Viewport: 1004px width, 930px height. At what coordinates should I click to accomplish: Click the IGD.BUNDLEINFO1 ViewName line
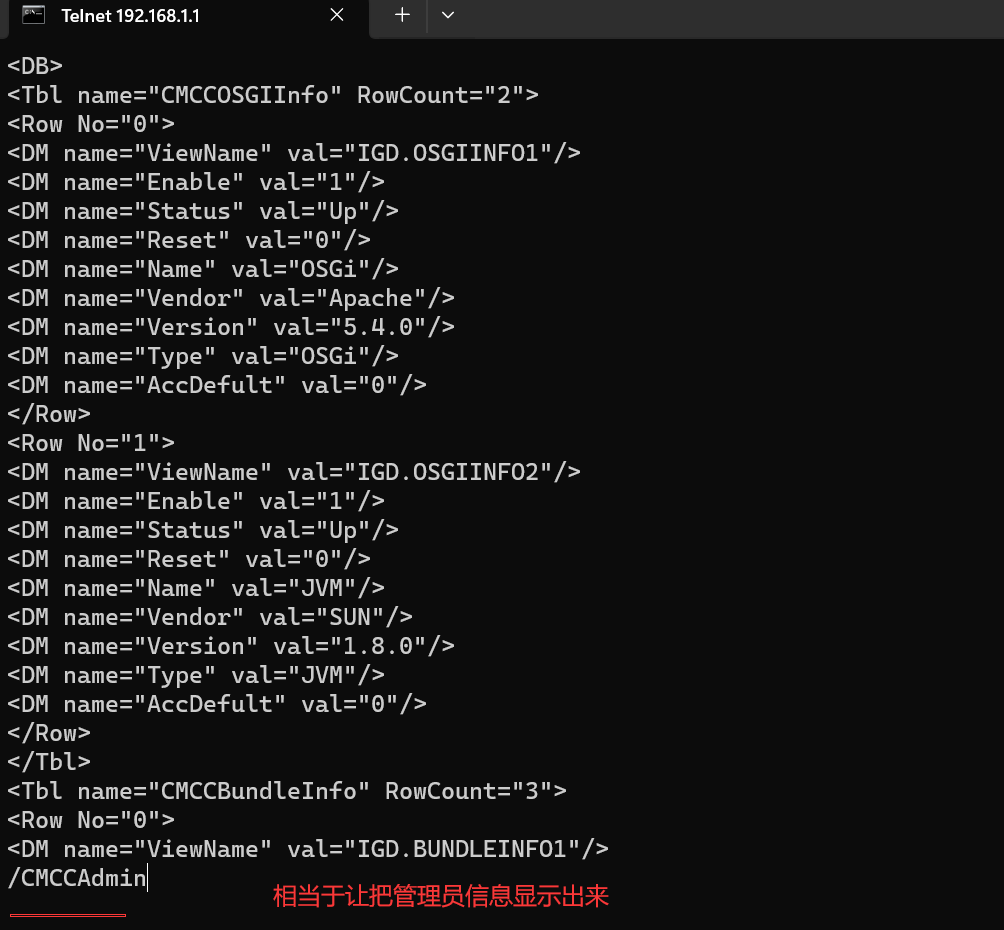point(307,849)
